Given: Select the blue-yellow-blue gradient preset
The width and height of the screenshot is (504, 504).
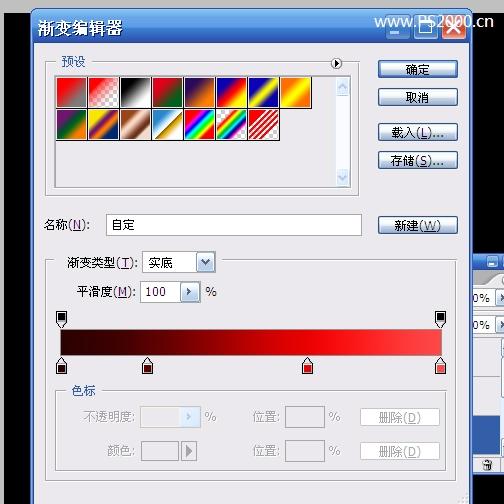Looking at the screenshot, I should click(x=263, y=92).
